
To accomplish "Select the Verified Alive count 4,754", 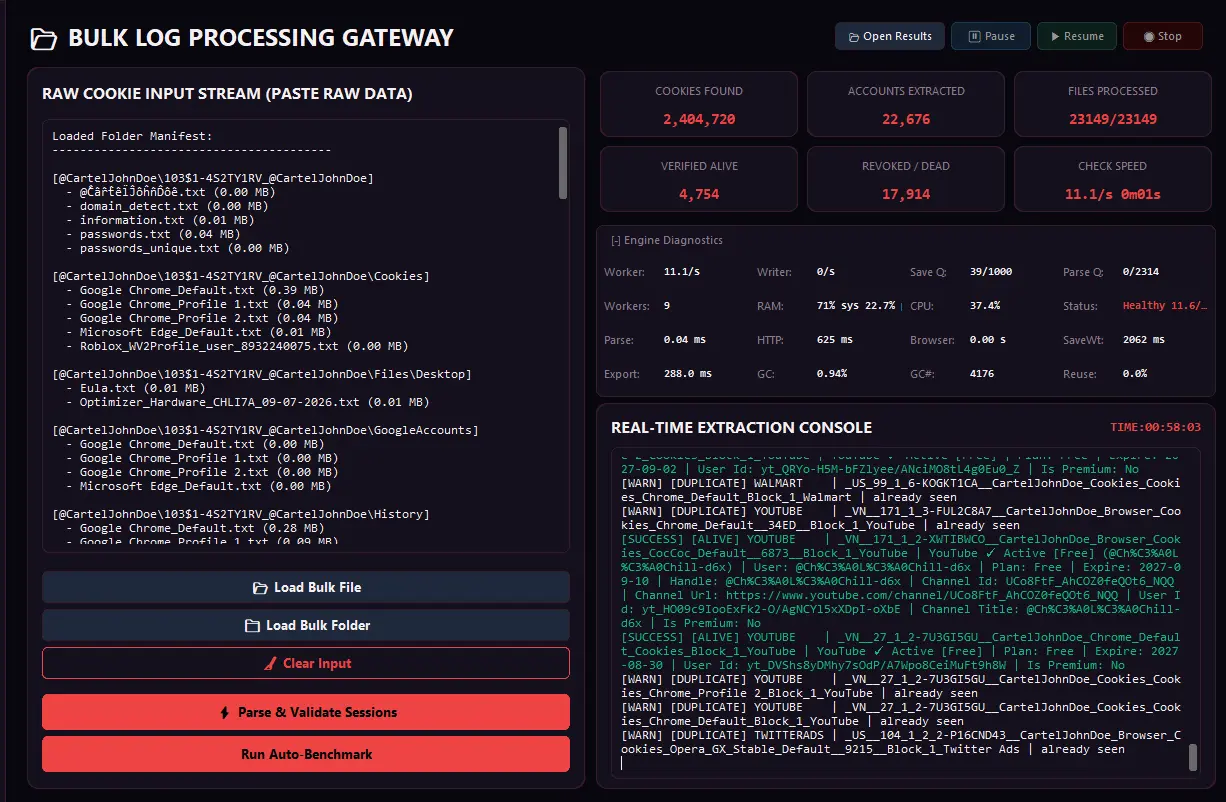I will [699, 194].
